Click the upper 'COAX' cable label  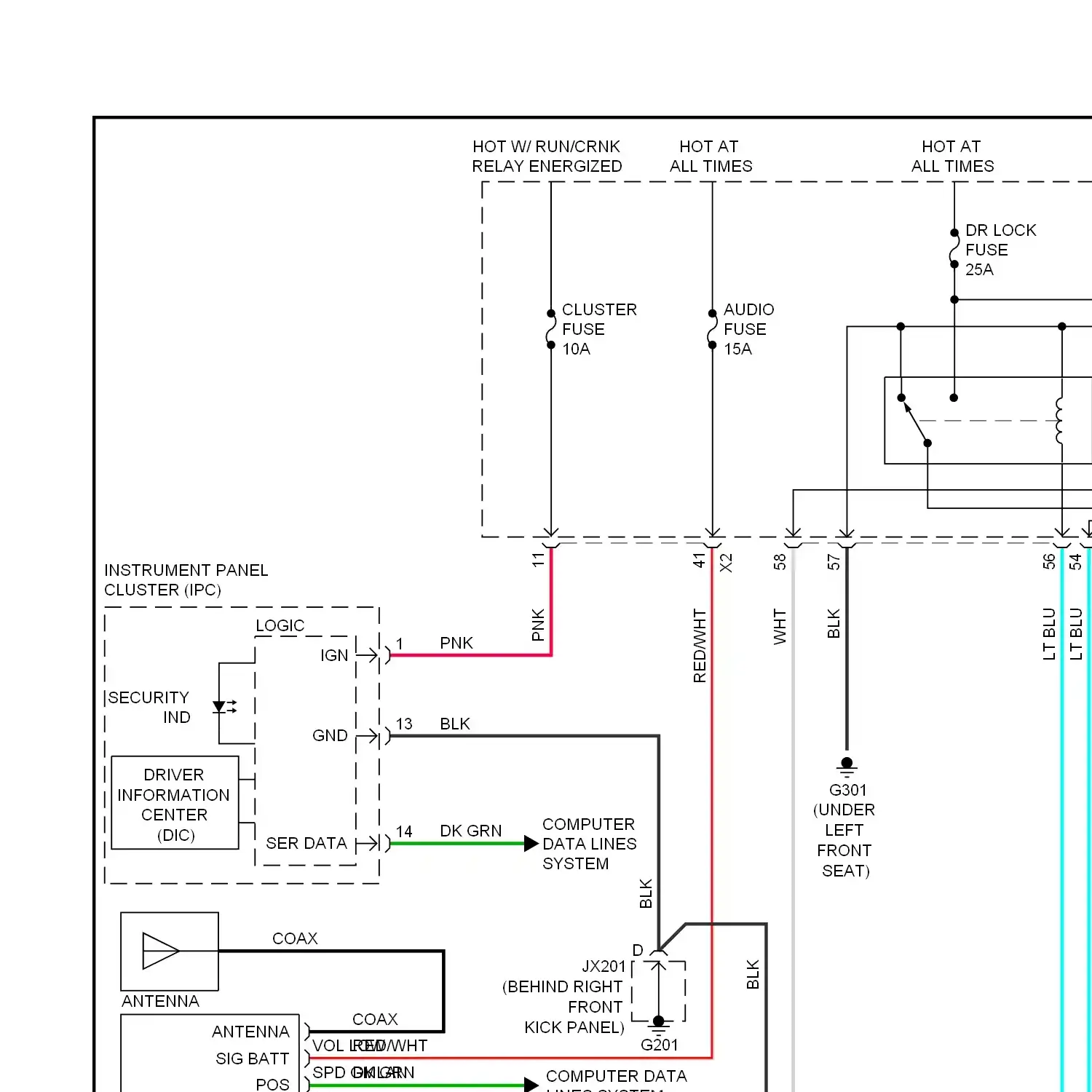[295, 938]
